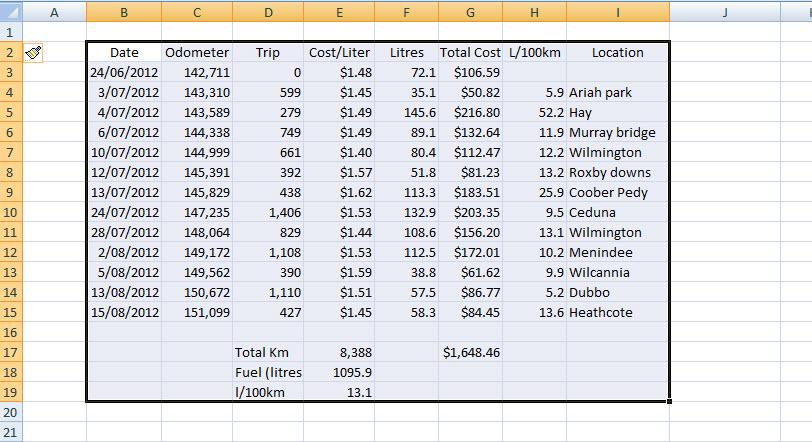Viewport: 812px width, 442px height.
Task: Select row 17 header
Action: (11, 352)
